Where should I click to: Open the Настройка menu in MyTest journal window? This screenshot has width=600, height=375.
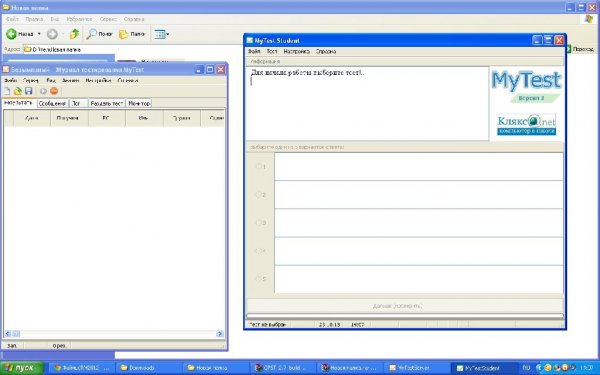[x=98, y=81]
